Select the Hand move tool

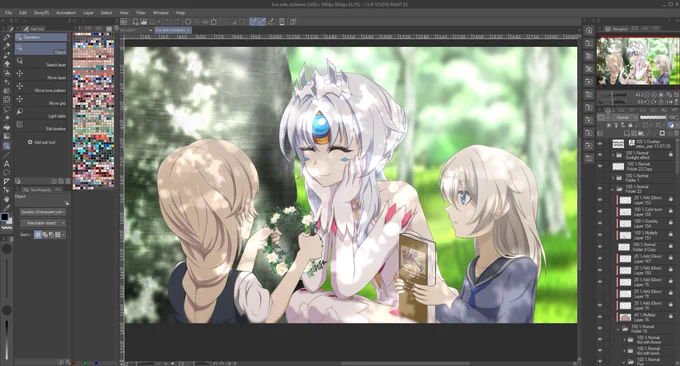click(7, 199)
